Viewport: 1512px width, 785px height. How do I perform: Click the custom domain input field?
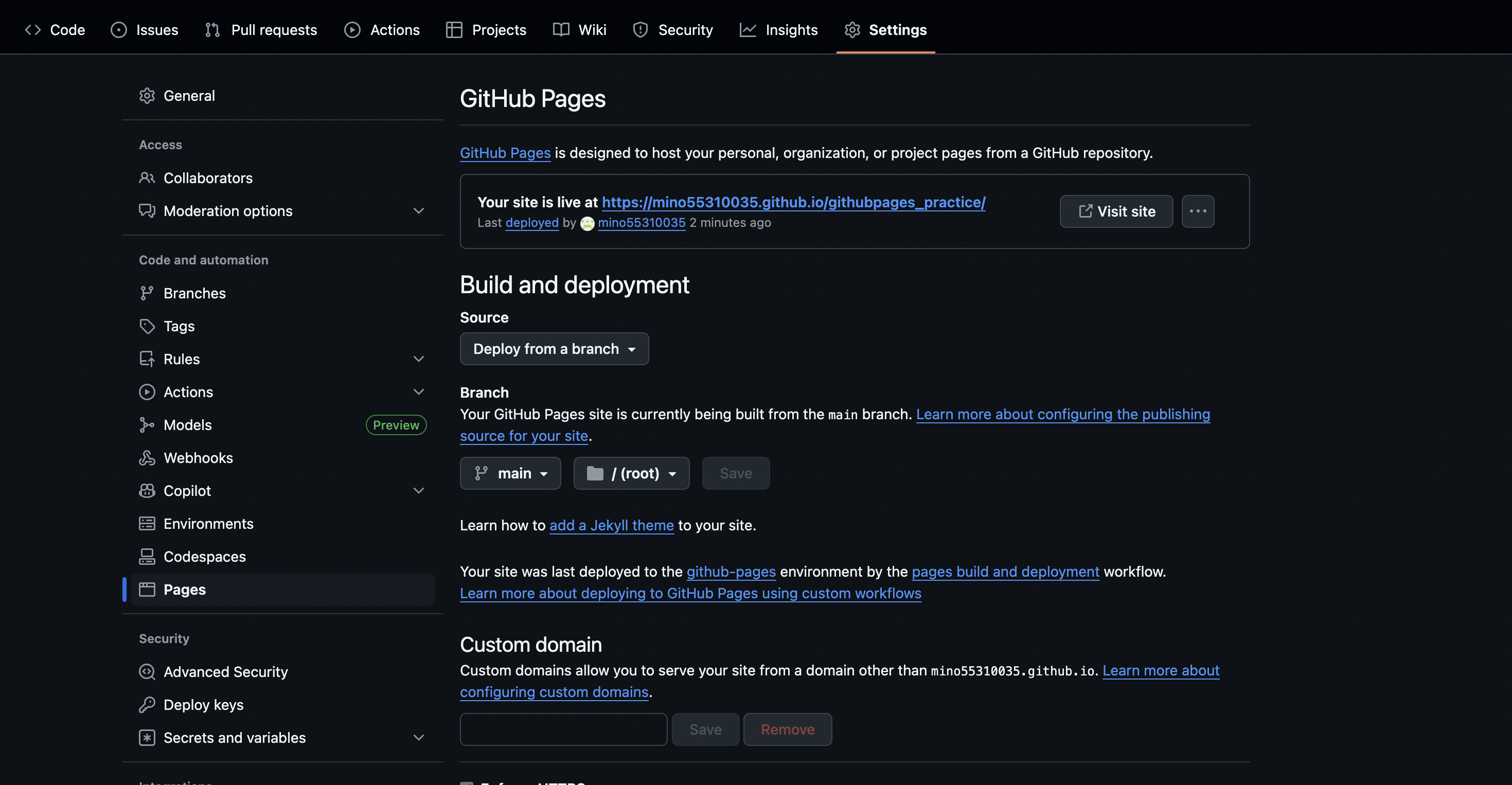click(x=562, y=729)
